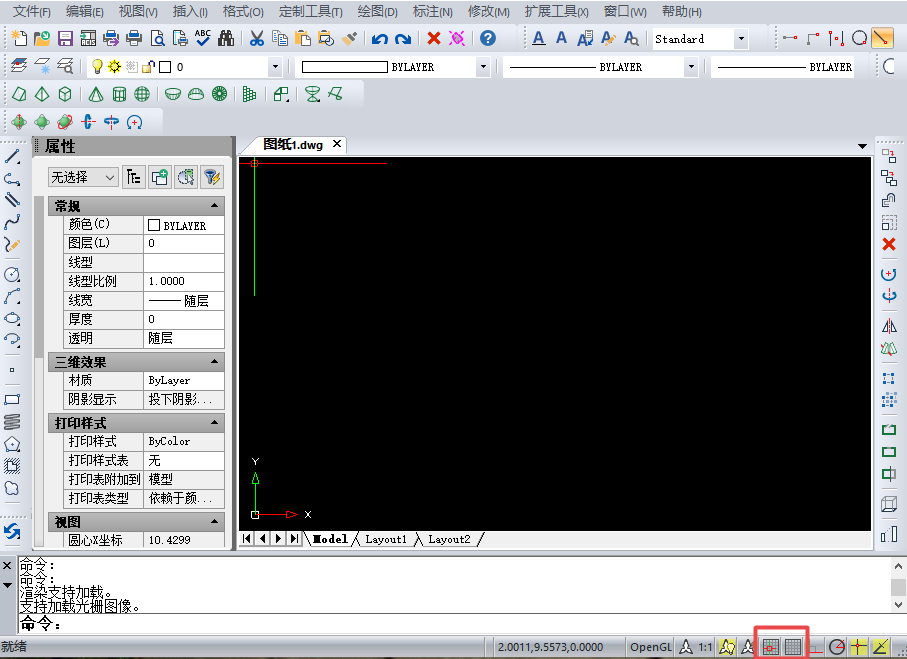Toggle object snap in status bar
This screenshot has height=659, width=907.
tap(859, 647)
